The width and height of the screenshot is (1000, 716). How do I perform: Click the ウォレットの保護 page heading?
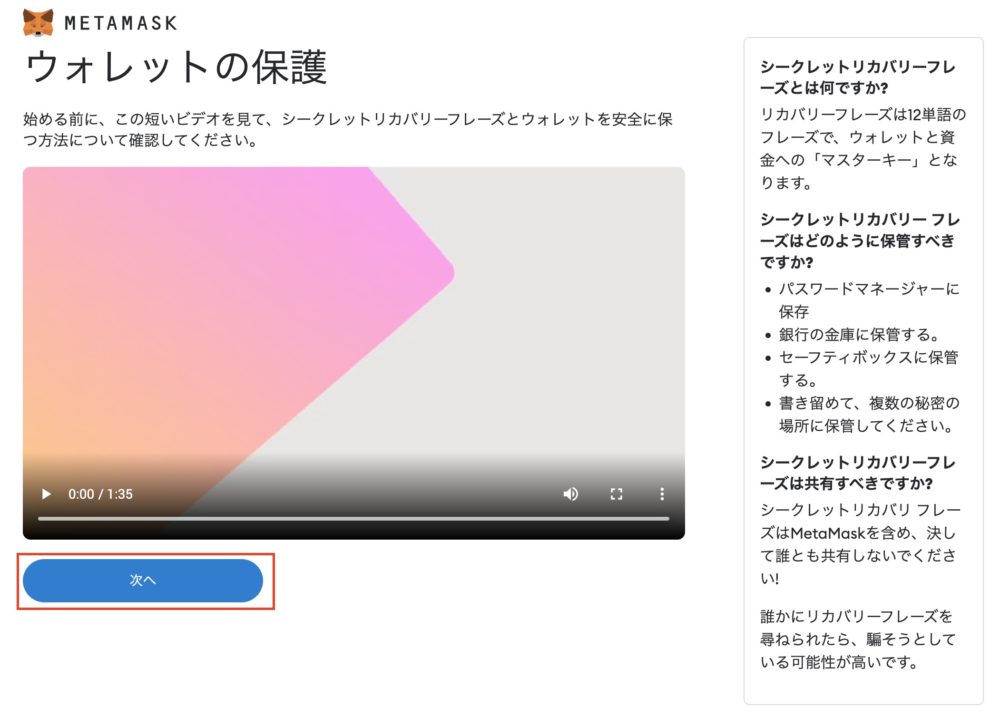(176, 67)
